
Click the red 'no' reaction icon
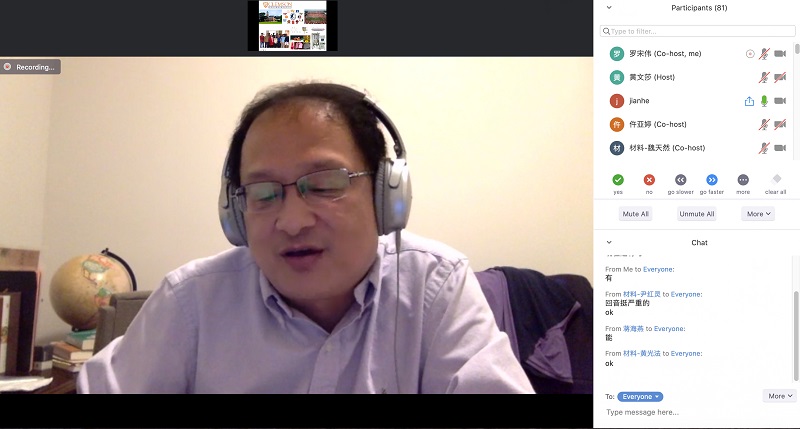649,180
